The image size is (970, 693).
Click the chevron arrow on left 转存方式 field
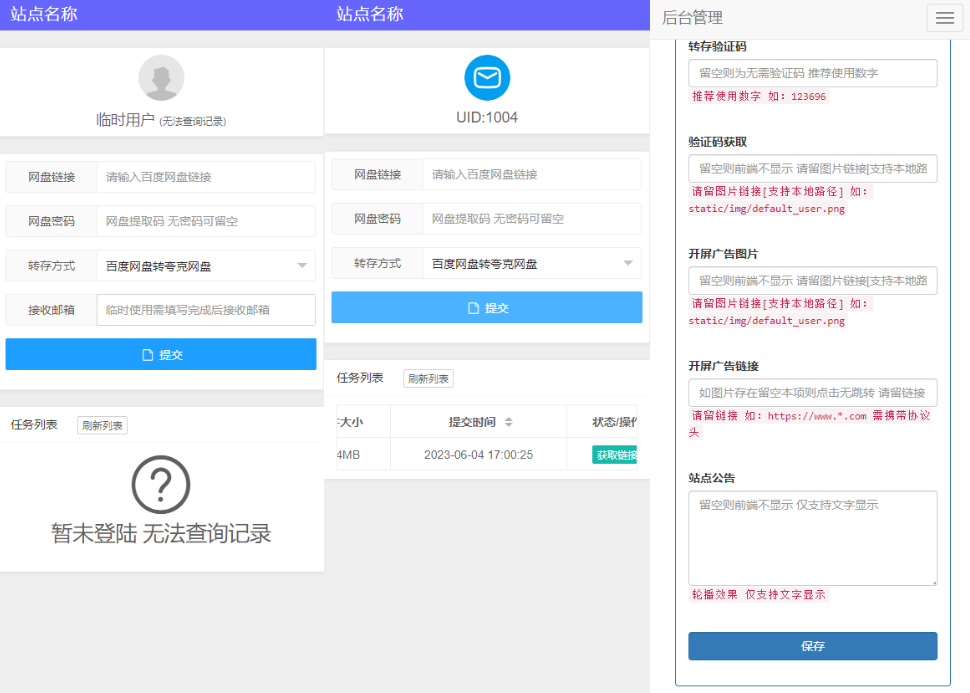(x=303, y=264)
